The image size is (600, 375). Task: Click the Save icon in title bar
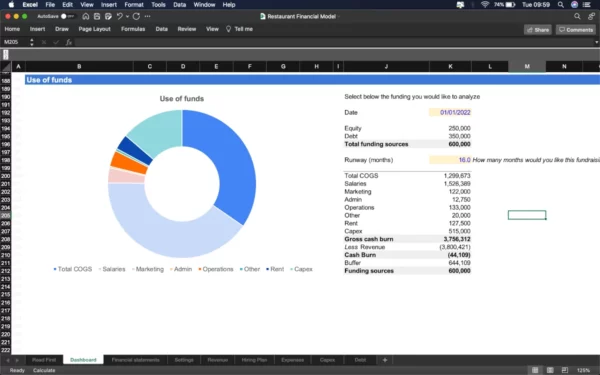coord(97,16)
